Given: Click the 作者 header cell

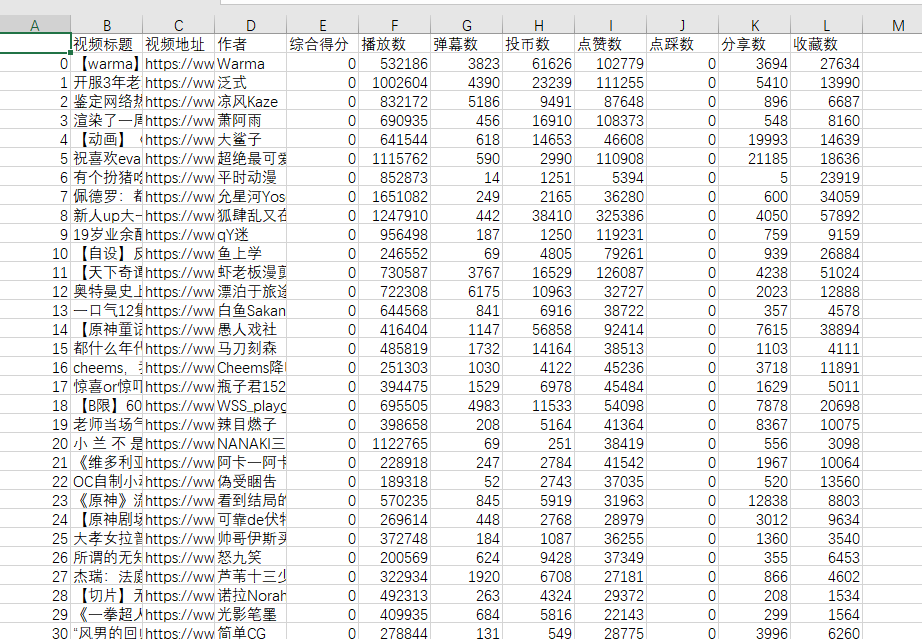Looking at the screenshot, I should pyautogui.click(x=250, y=44).
